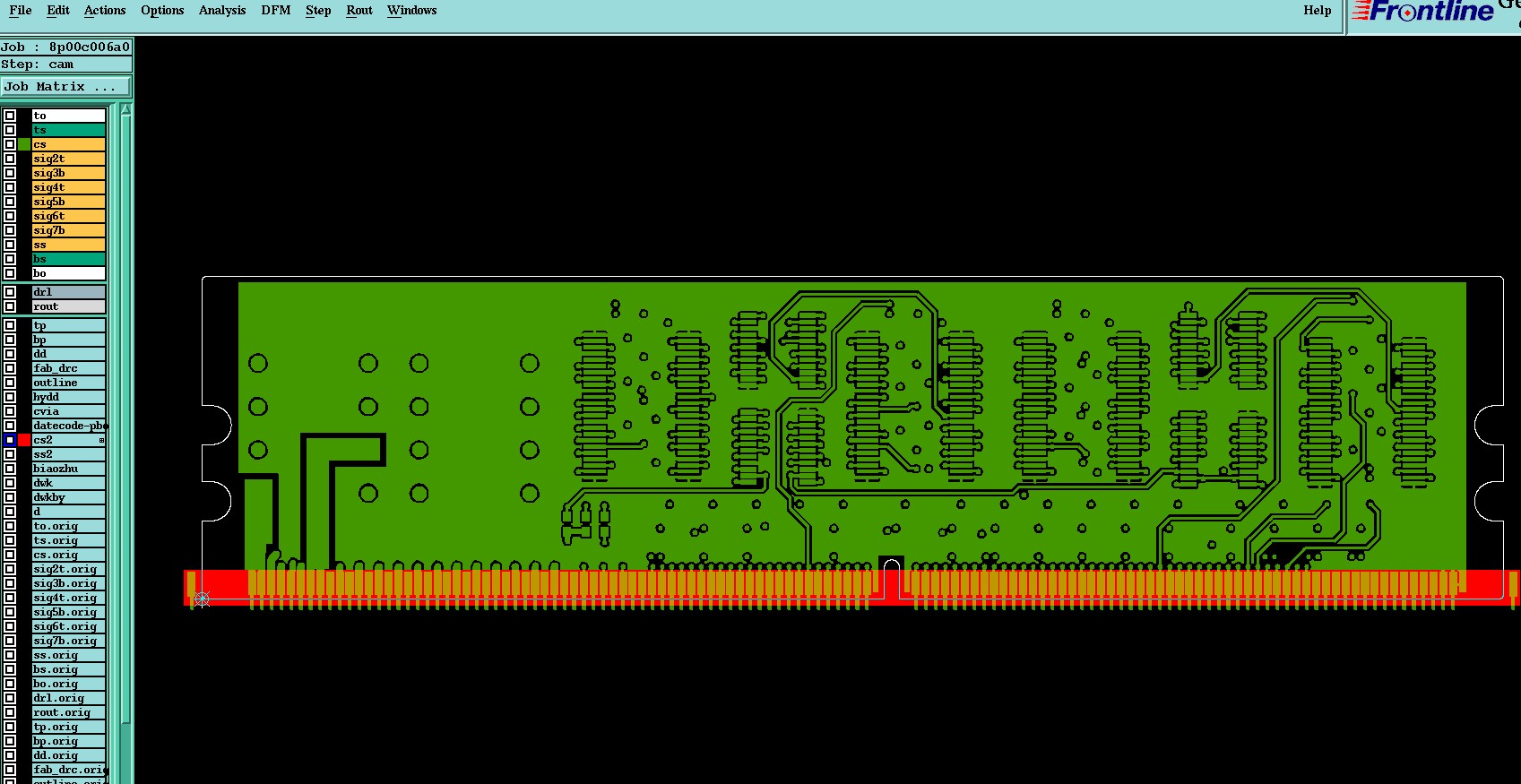Select the hydd layer row
This screenshot has width=1521, height=784.
(69, 397)
